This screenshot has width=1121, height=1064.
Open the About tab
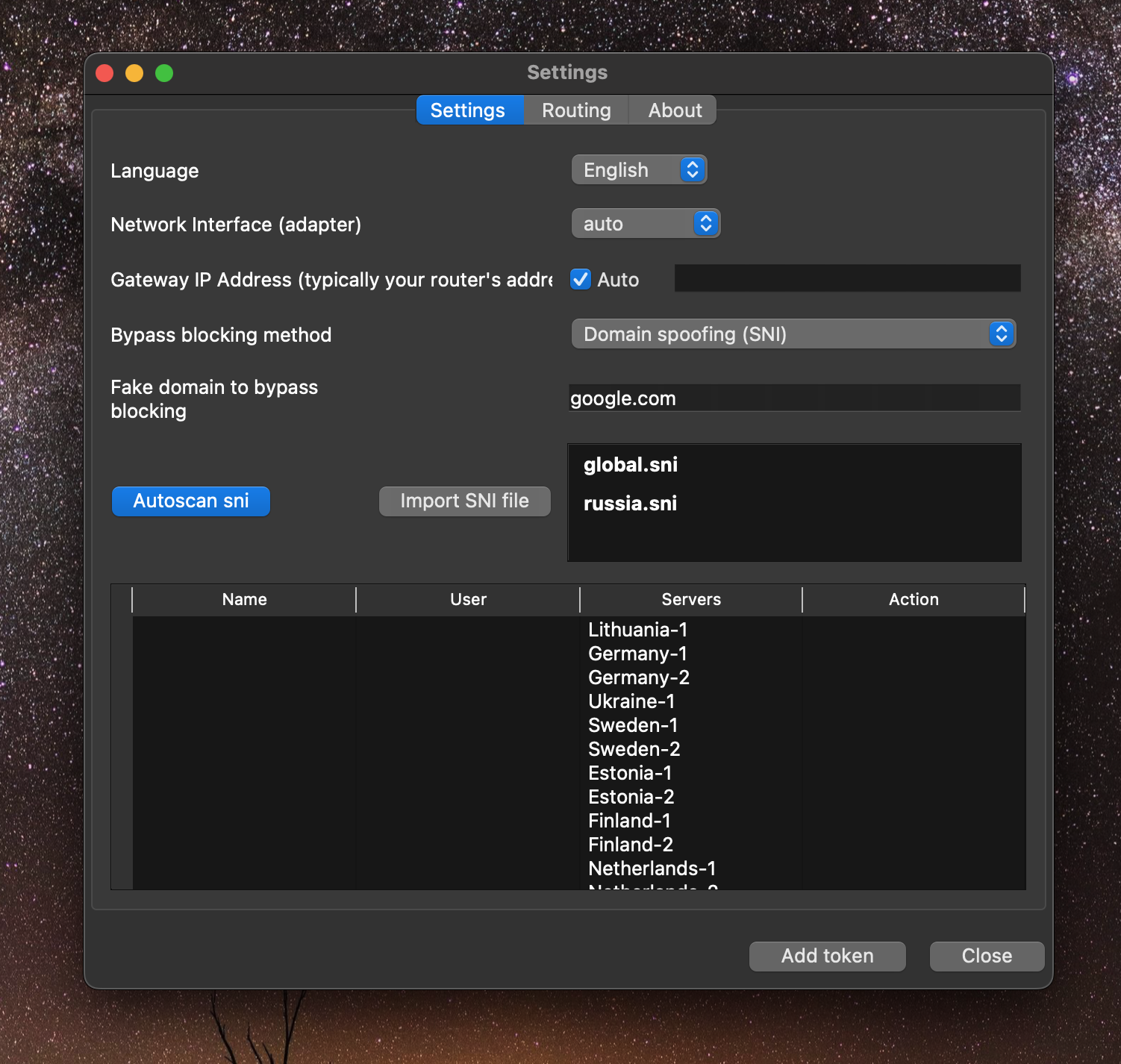point(675,110)
